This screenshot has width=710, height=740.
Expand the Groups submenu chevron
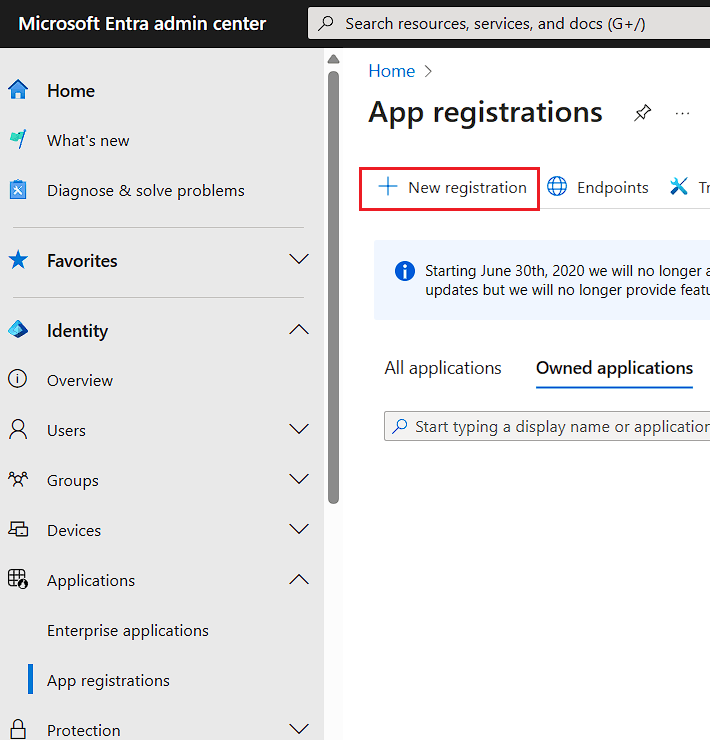click(x=299, y=479)
